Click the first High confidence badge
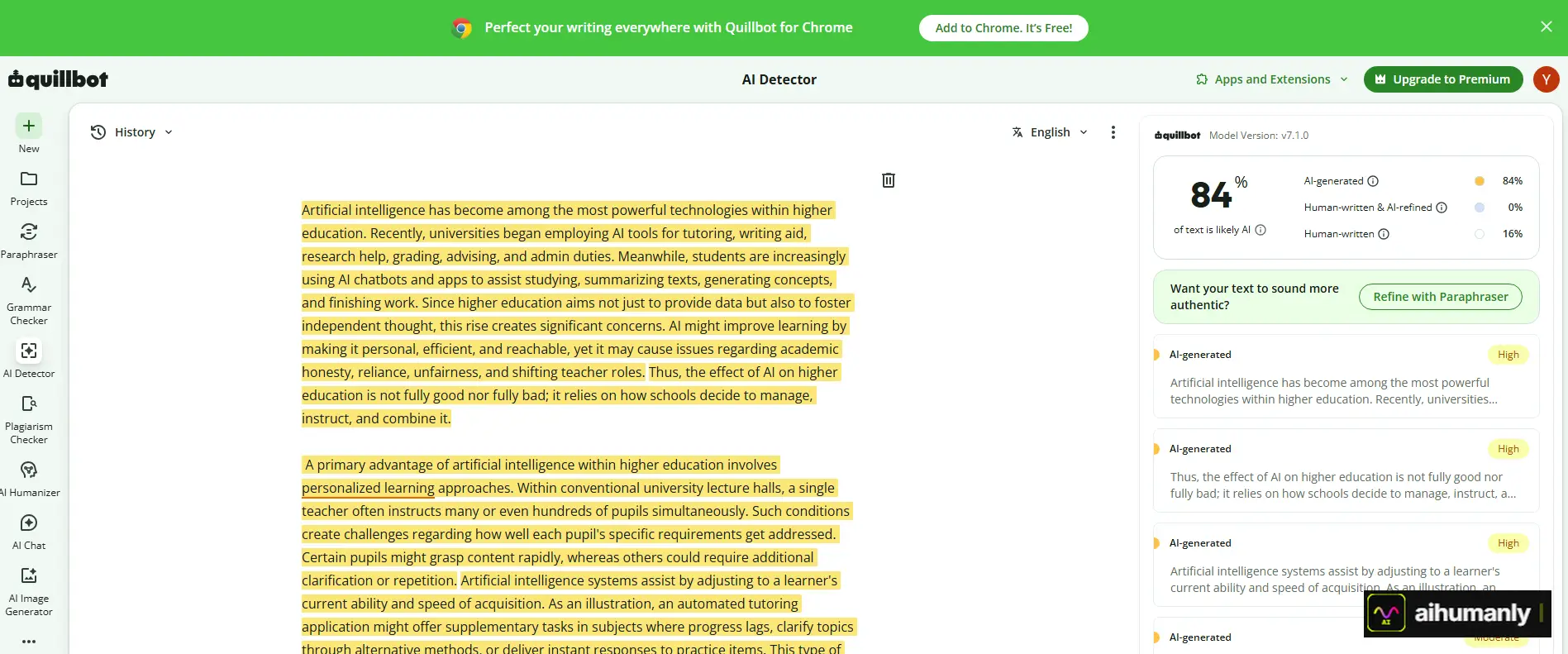Screen dimensions: 1568x654 pos(1508,355)
